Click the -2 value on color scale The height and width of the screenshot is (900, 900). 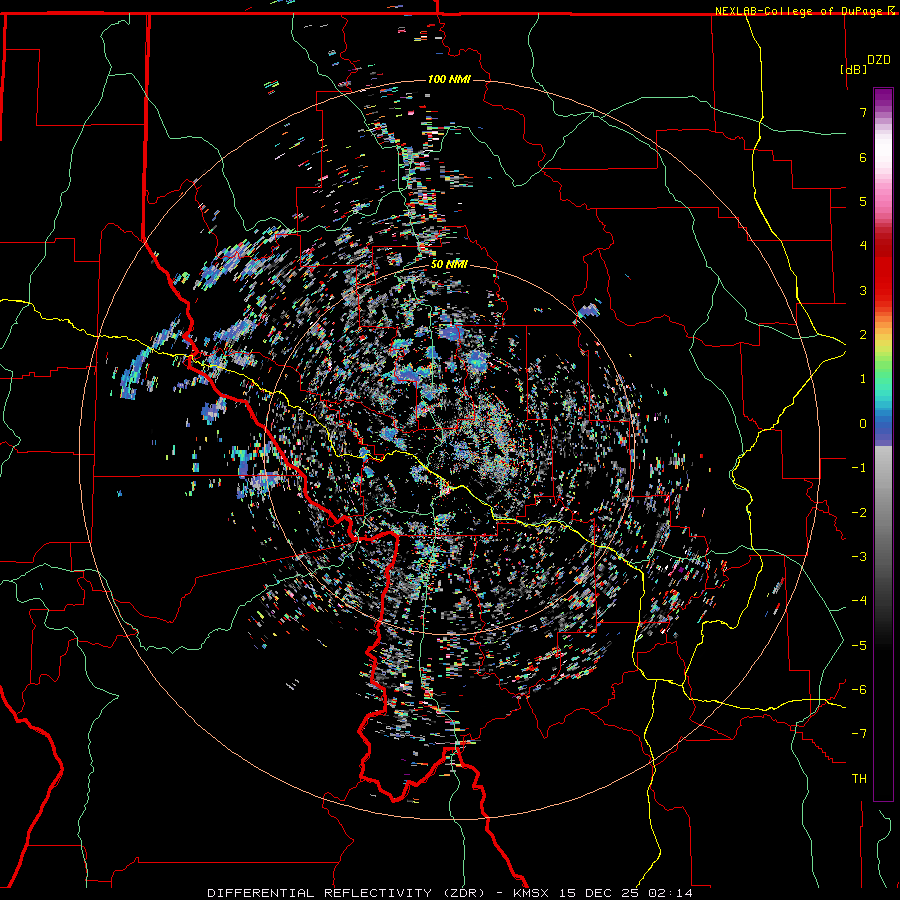coord(859,513)
